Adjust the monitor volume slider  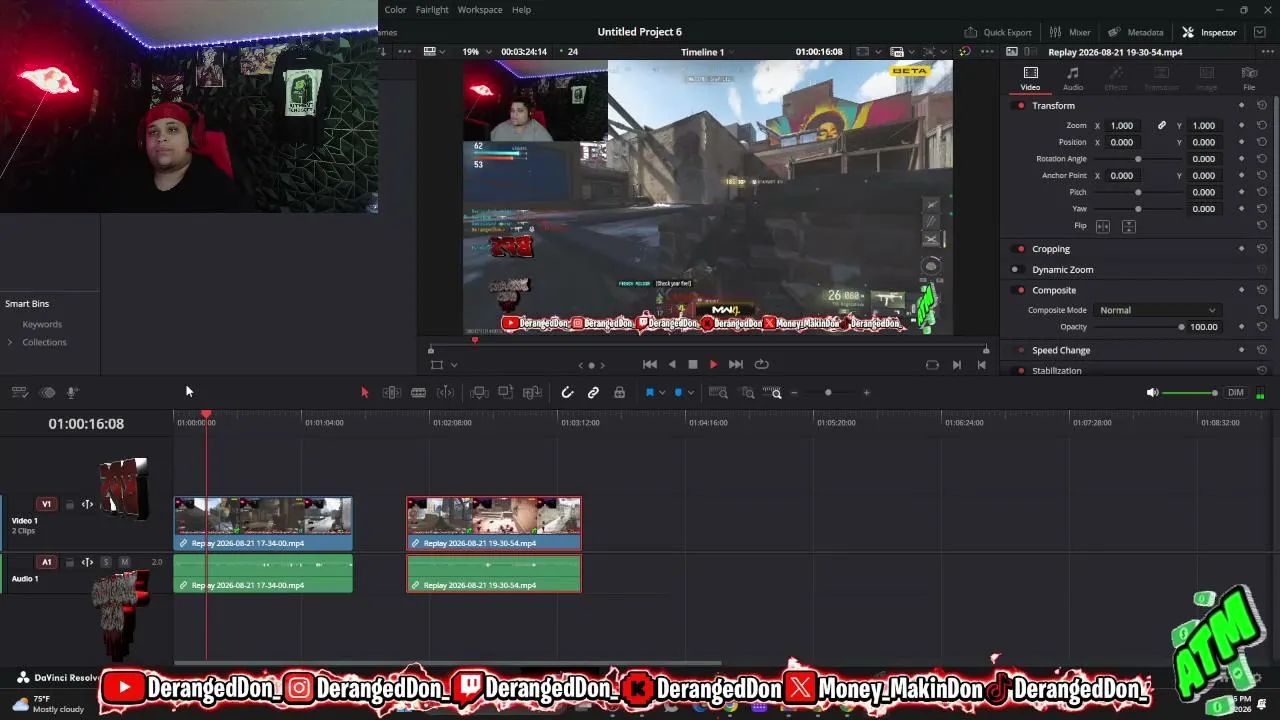(1190, 393)
